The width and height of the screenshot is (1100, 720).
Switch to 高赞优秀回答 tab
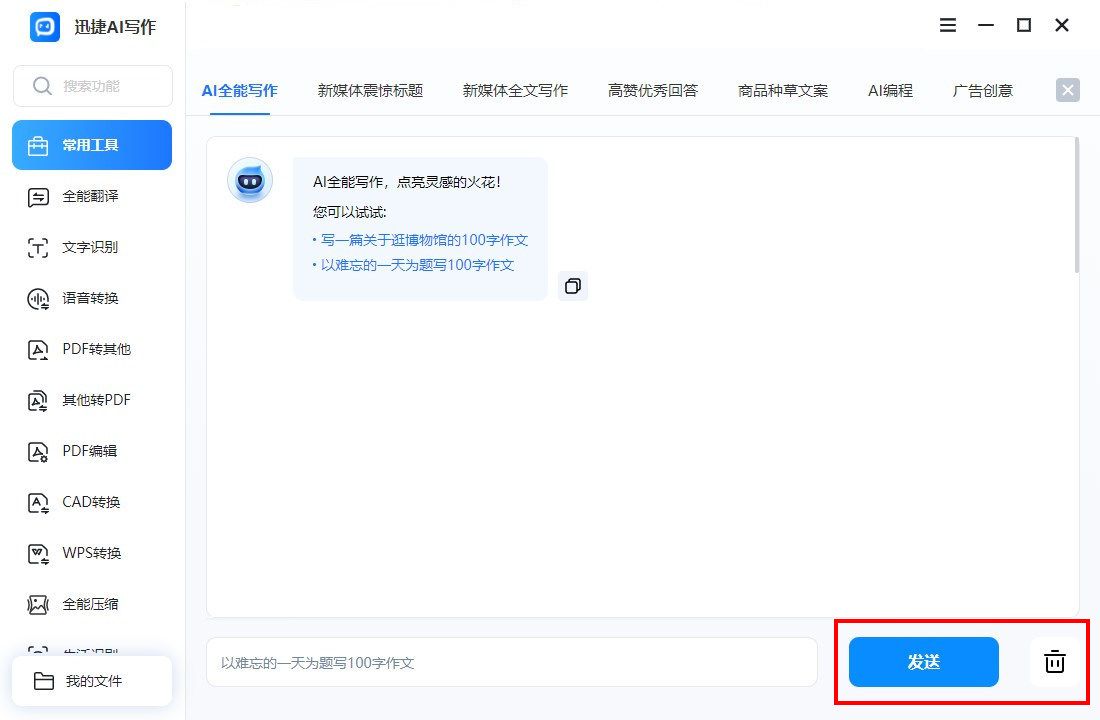point(653,91)
